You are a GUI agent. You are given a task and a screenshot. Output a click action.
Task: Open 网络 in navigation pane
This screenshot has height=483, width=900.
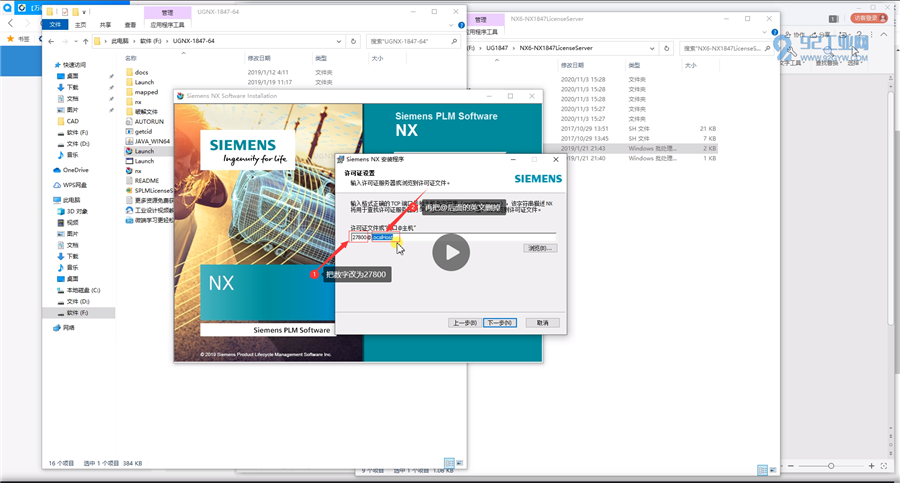[x=68, y=328]
